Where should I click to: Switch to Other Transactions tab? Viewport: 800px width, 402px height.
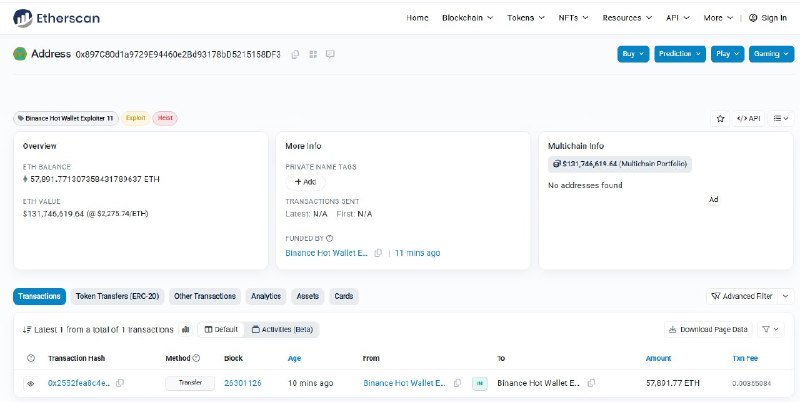pyautogui.click(x=205, y=296)
